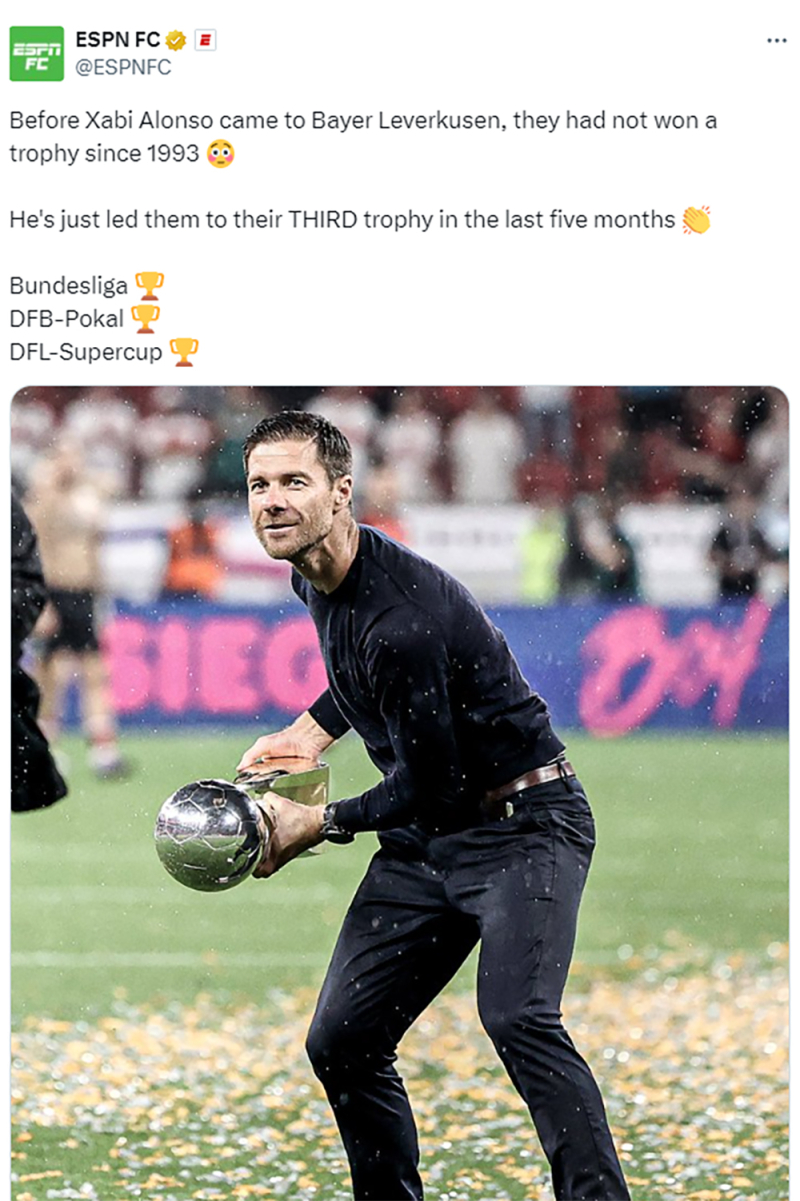Click the silver trophy held in the photo

(212, 834)
